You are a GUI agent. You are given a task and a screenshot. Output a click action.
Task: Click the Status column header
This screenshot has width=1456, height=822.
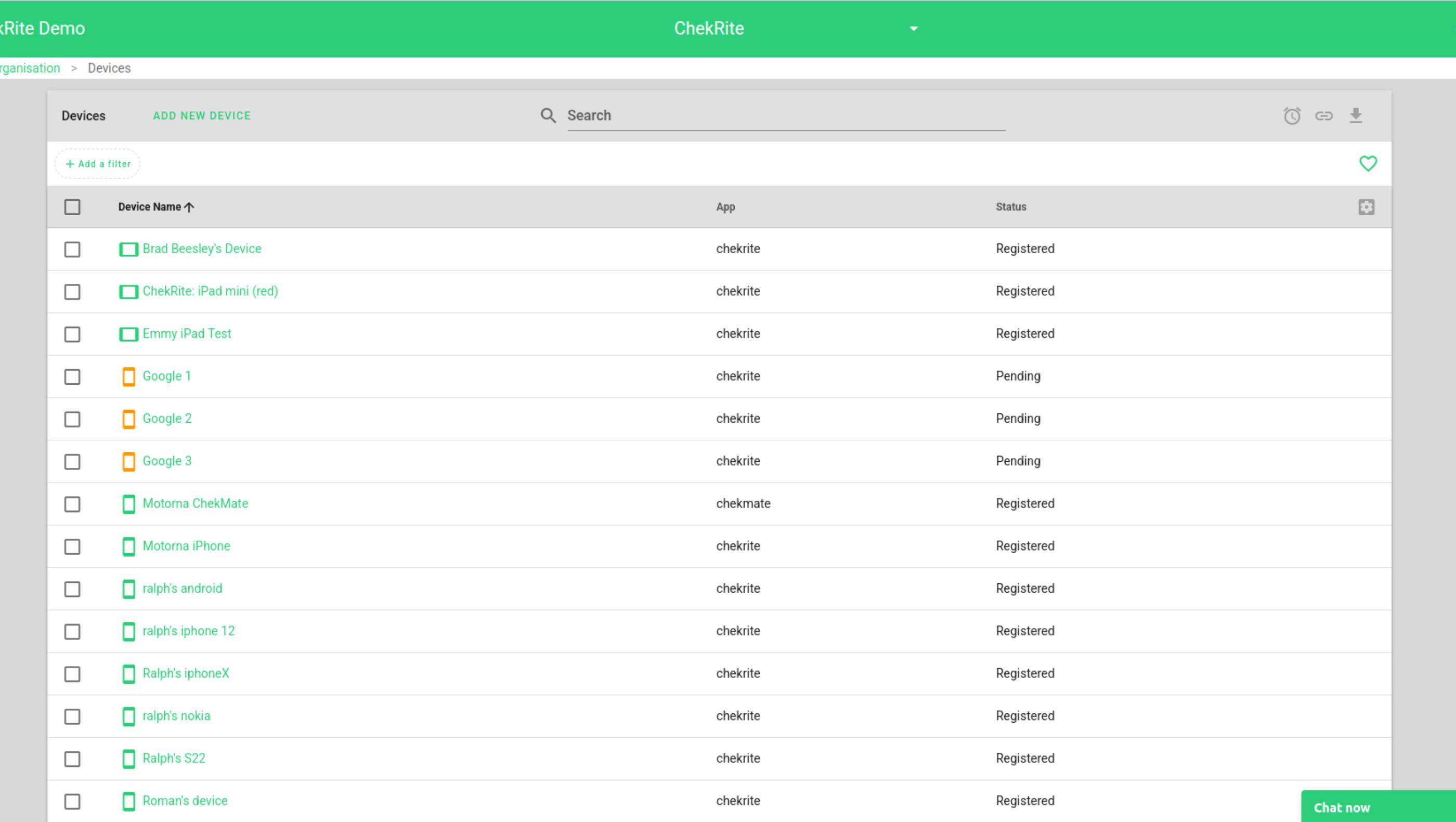click(x=1010, y=207)
